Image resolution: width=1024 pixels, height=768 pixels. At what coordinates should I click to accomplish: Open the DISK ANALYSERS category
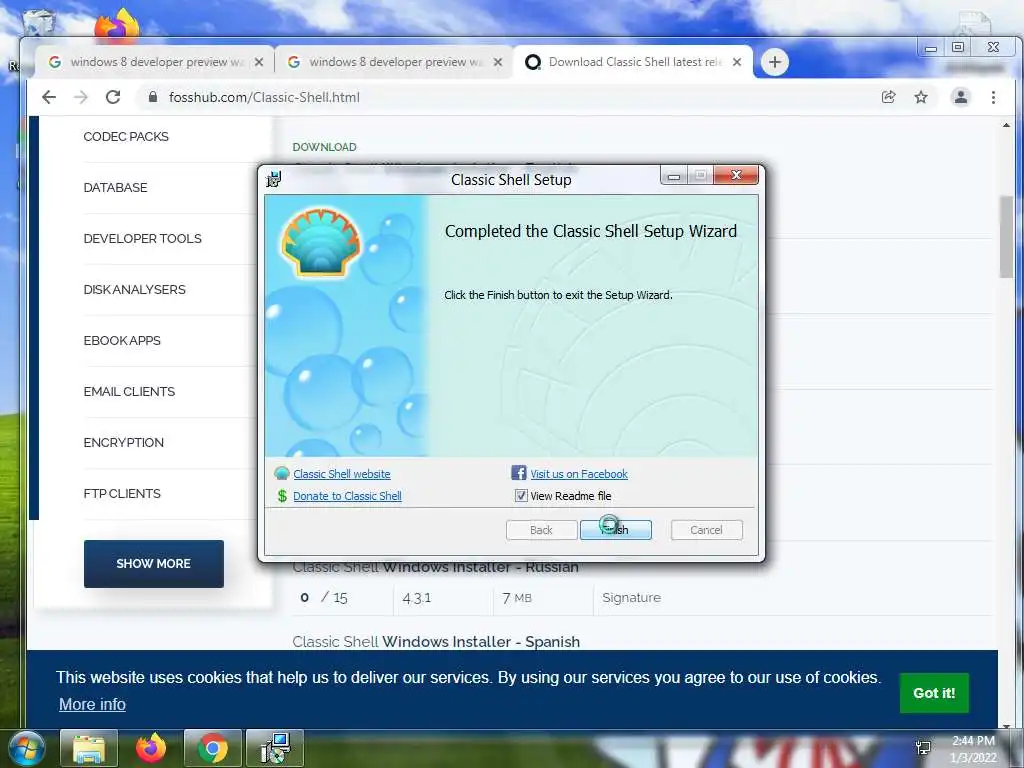point(135,289)
